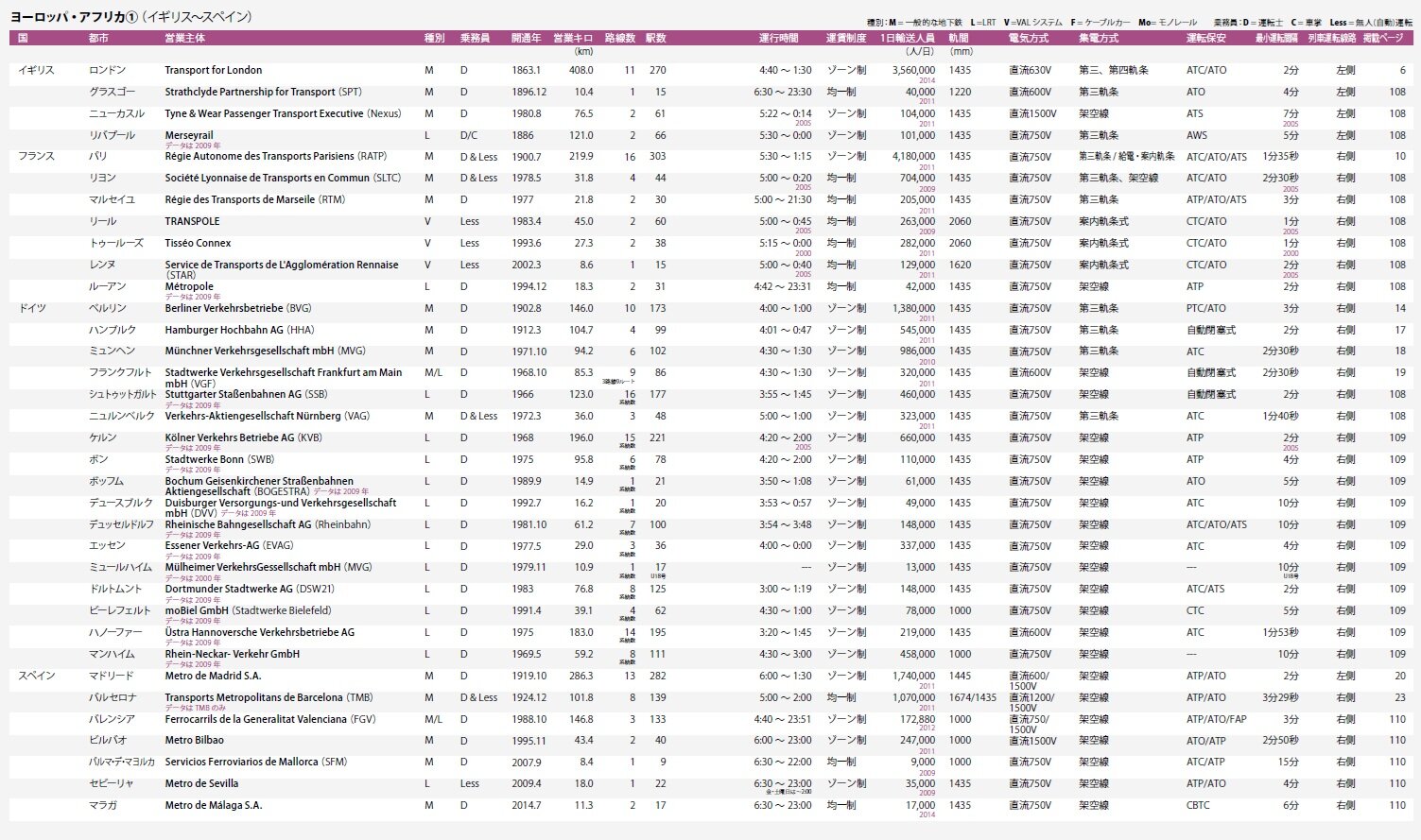Select "Régie Autonome des Transports Parisiens (RATP)"
The width and height of the screenshot is (1421, 840).
tap(276, 157)
